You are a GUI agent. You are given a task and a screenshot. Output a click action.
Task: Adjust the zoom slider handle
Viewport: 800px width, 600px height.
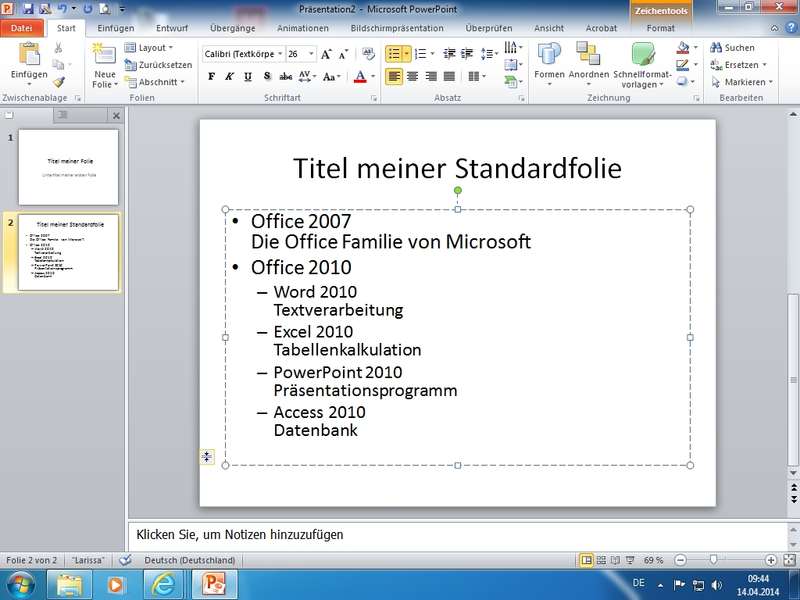(x=713, y=560)
